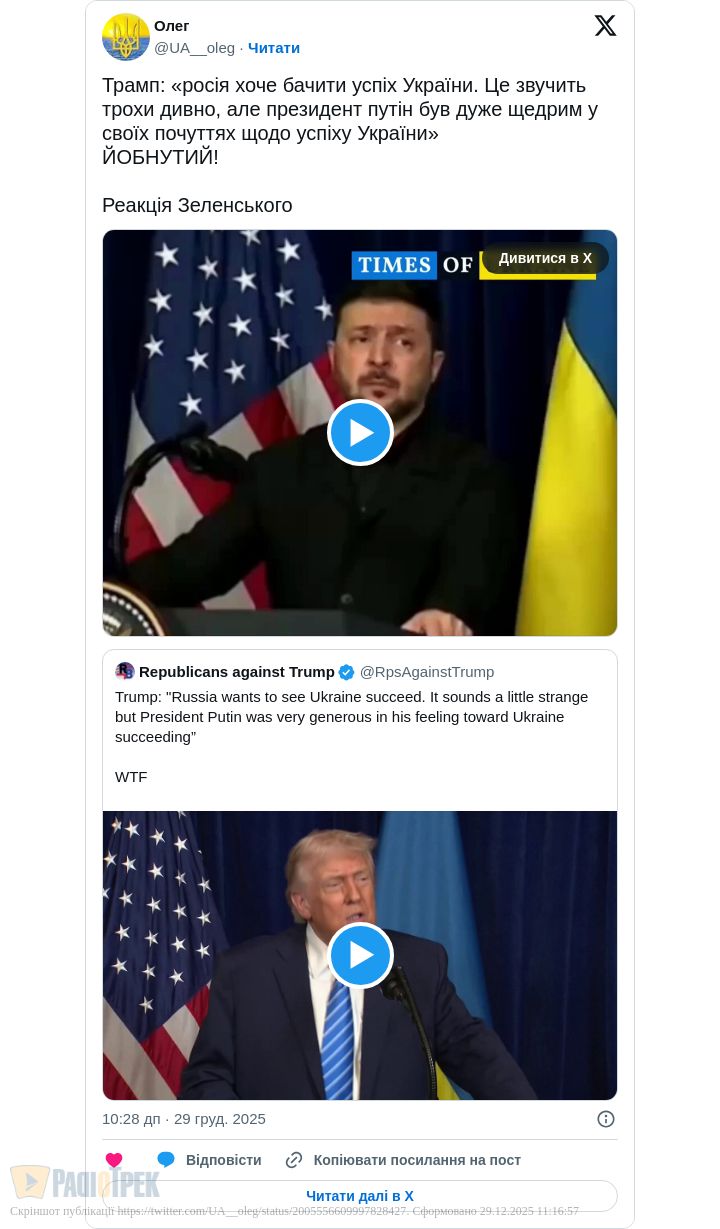Click the Дивитися в X button
The width and height of the screenshot is (720, 1229).
point(545,258)
